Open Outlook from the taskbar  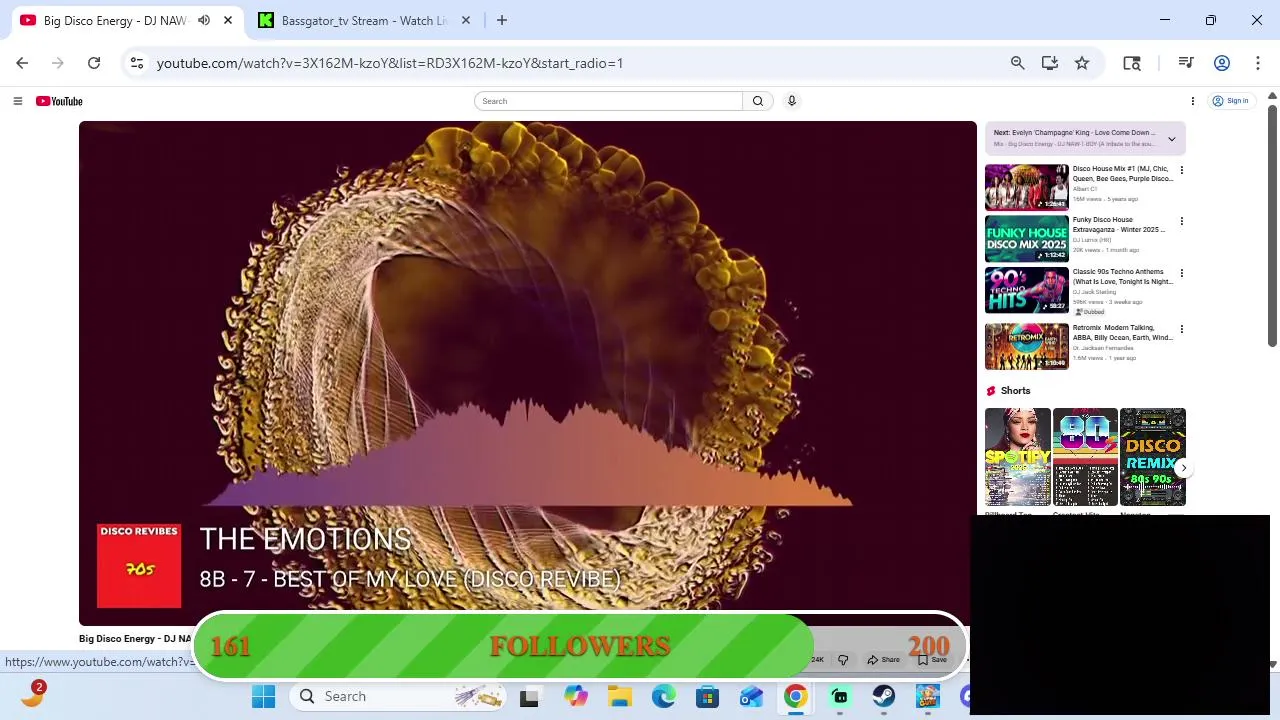click(751, 697)
